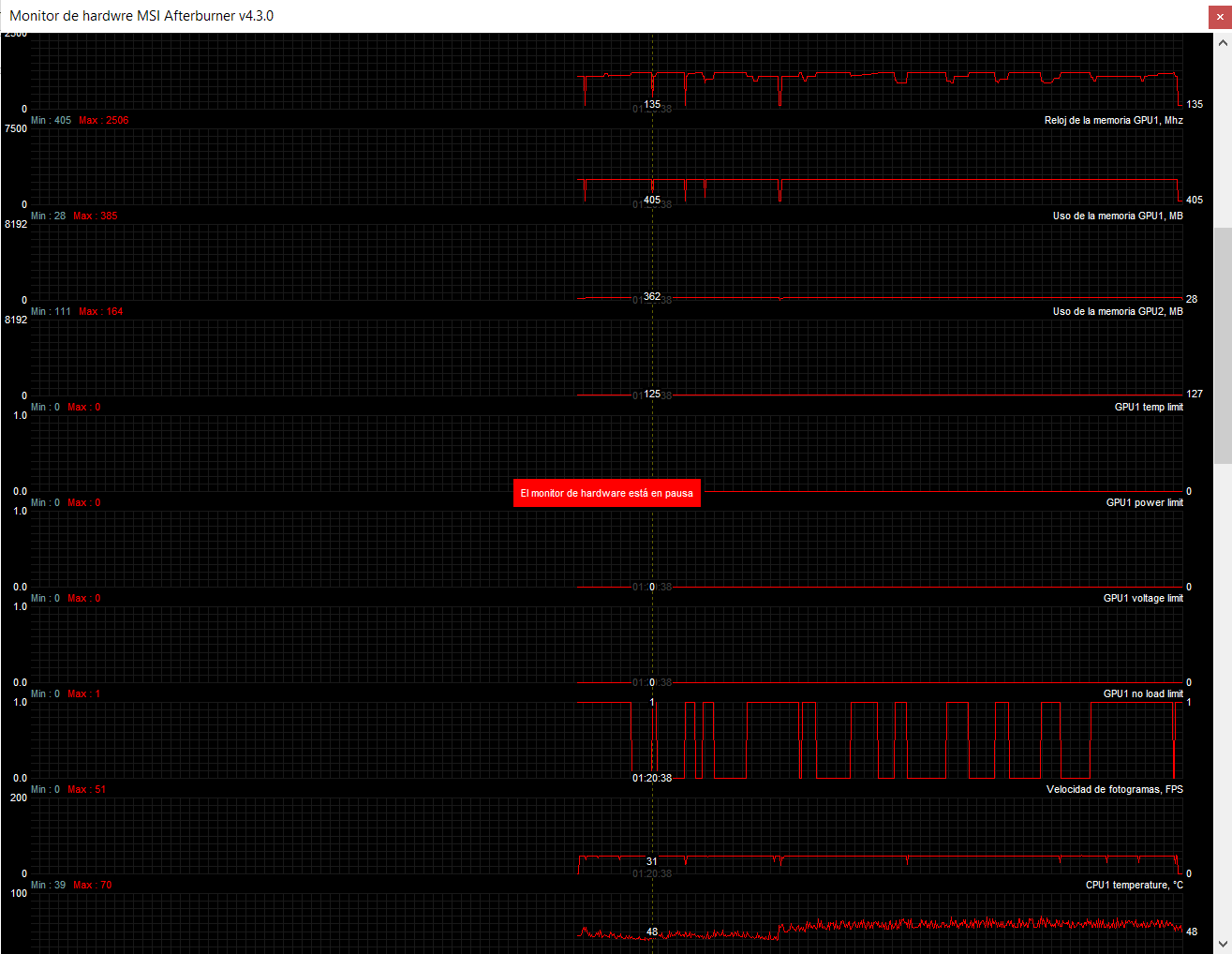Screen dimensions: 1232x954
Task: Click the scrollbar down arrow
Action: click(1223, 944)
